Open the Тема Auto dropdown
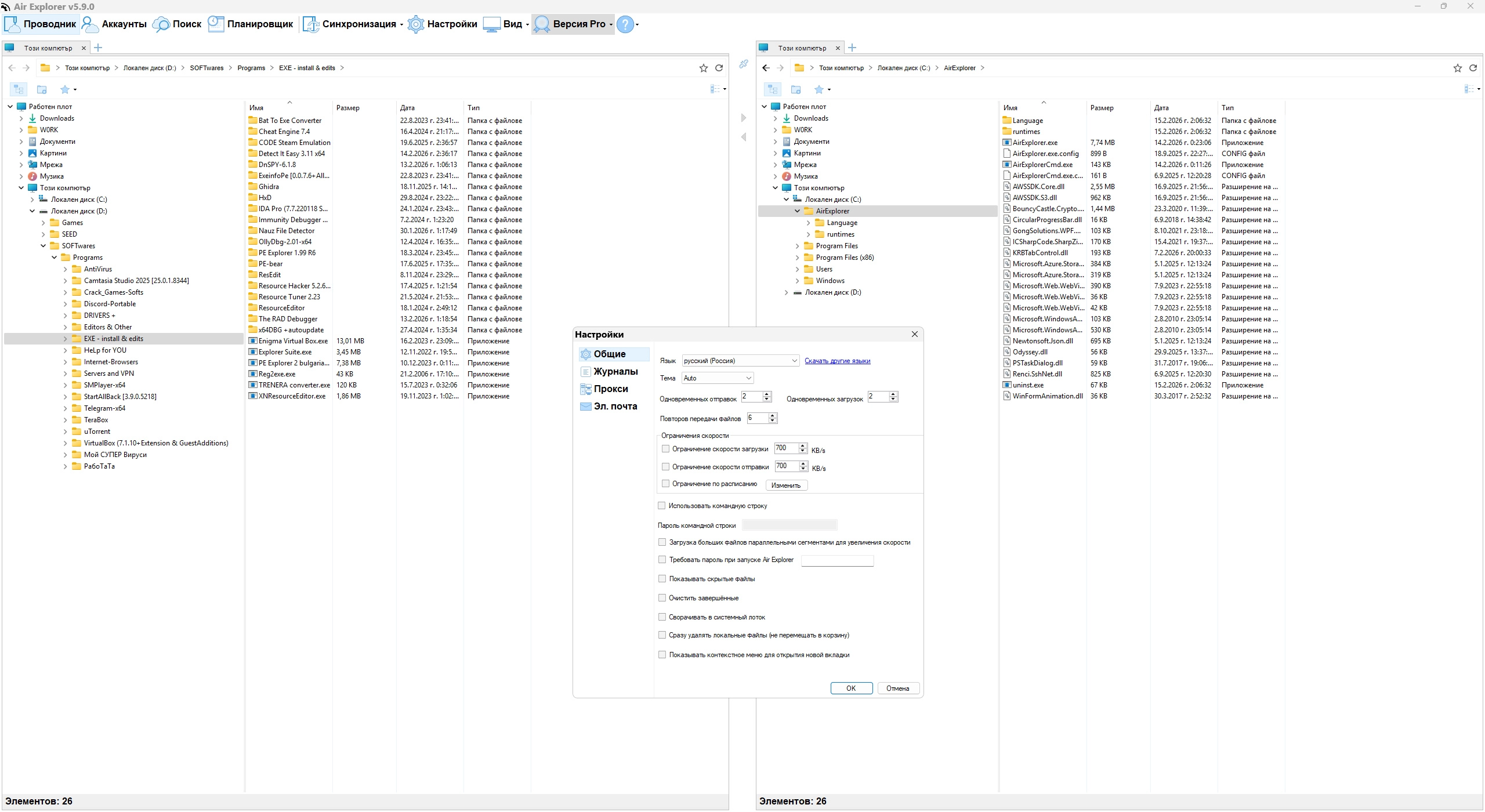Image resolution: width=1485 pixels, height=812 pixels. (718, 378)
